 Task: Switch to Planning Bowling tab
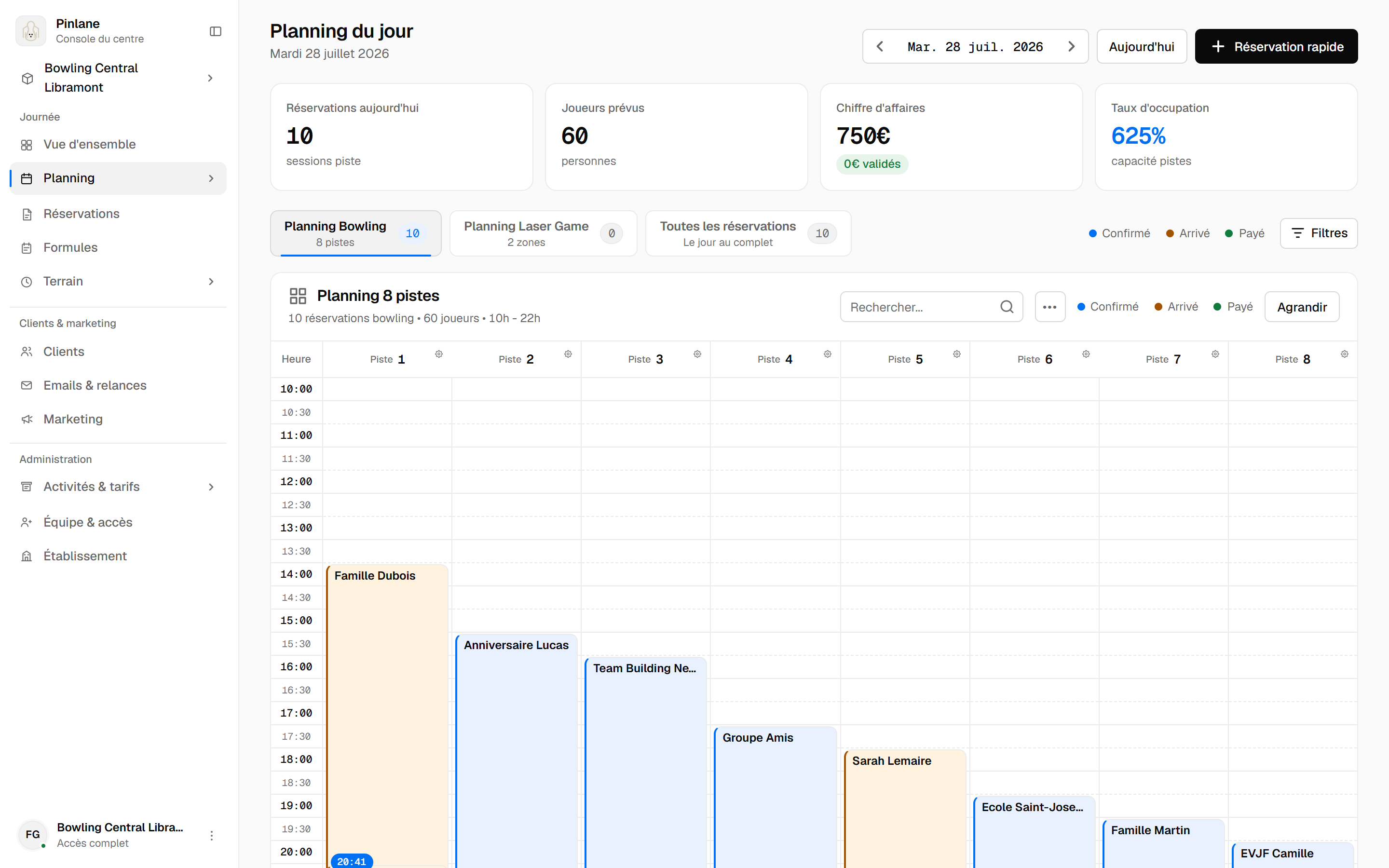355,233
